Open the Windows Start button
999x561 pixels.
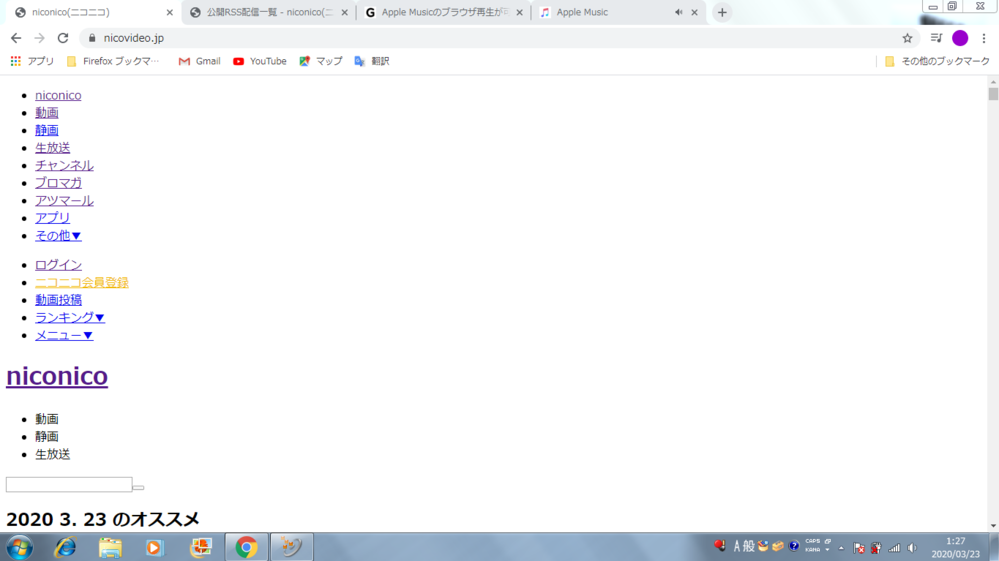[x=20, y=547]
